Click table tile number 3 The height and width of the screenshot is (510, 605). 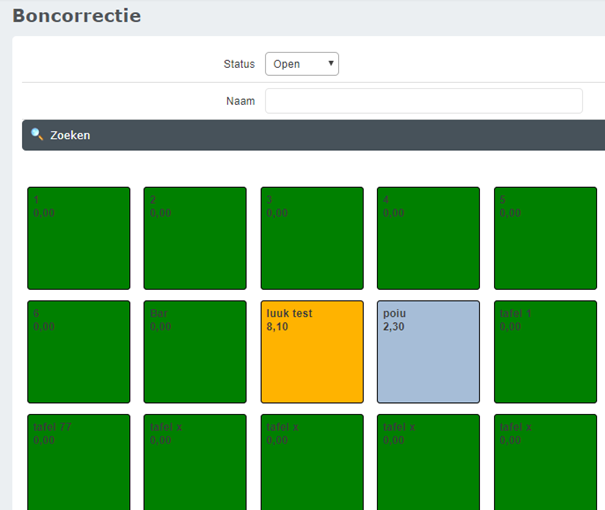[312, 238]
